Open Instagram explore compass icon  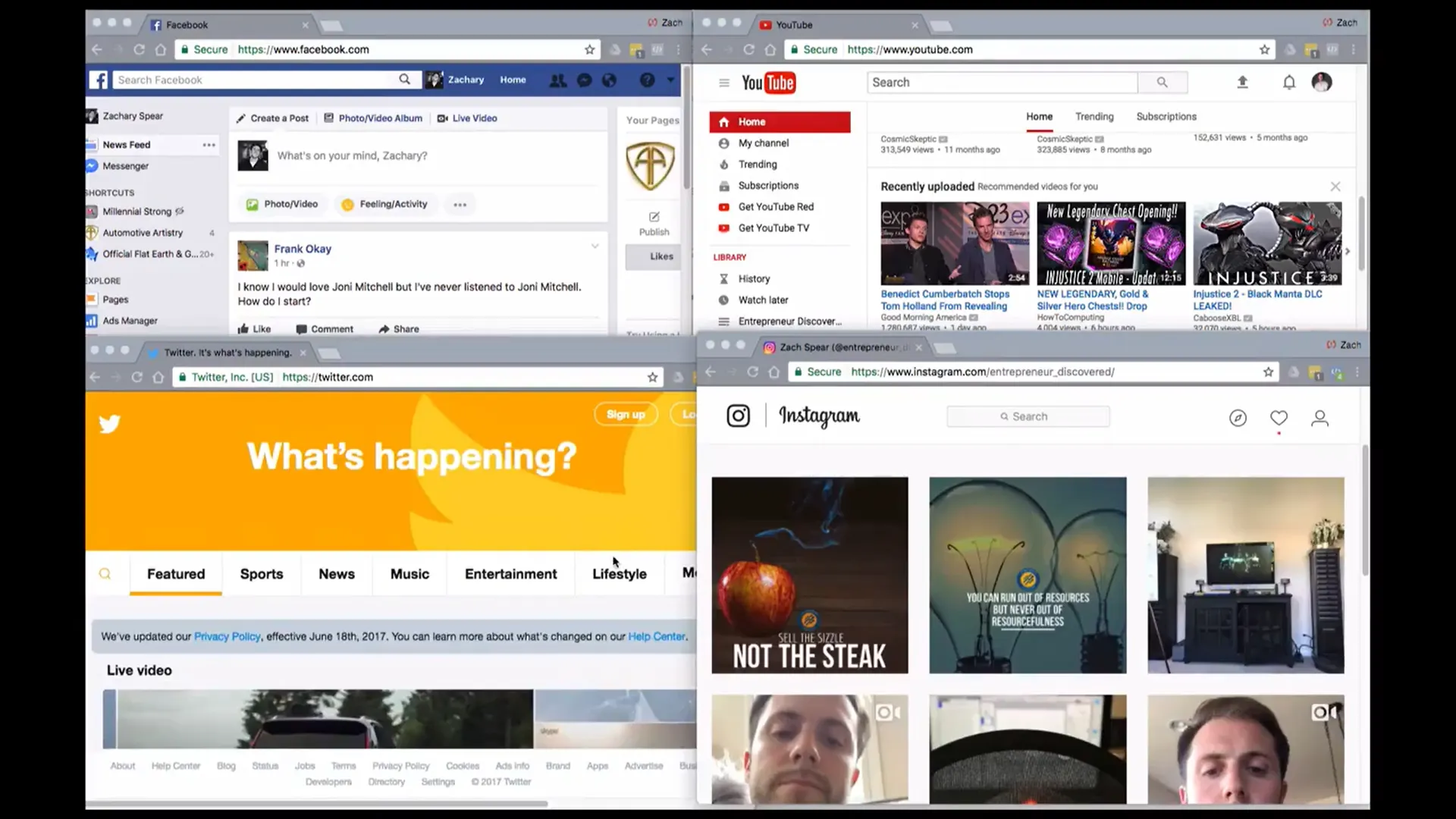1238,418
